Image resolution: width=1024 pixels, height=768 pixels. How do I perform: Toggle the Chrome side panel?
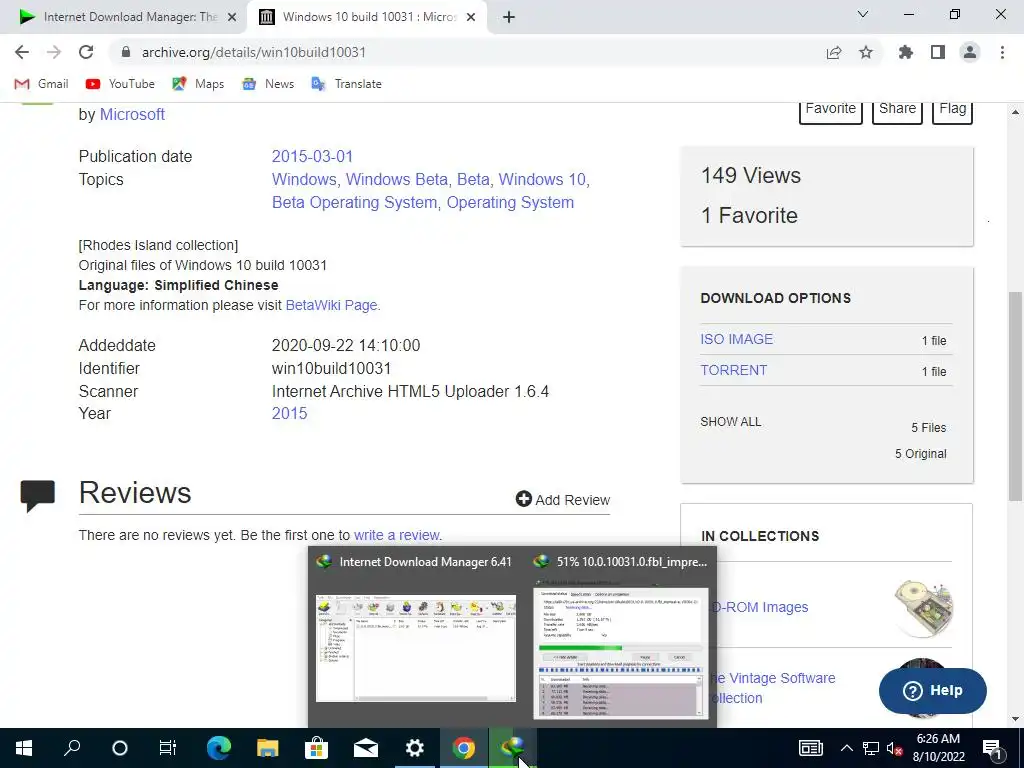point(938,52)
